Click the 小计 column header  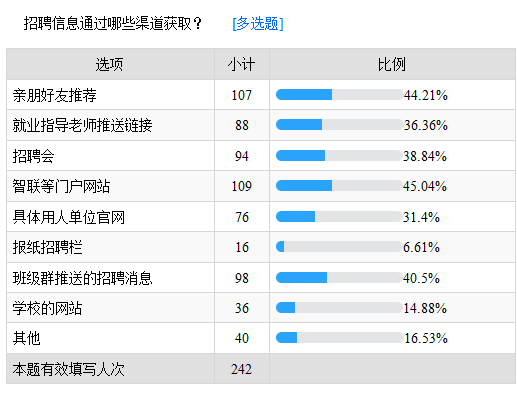coord(242,64)
